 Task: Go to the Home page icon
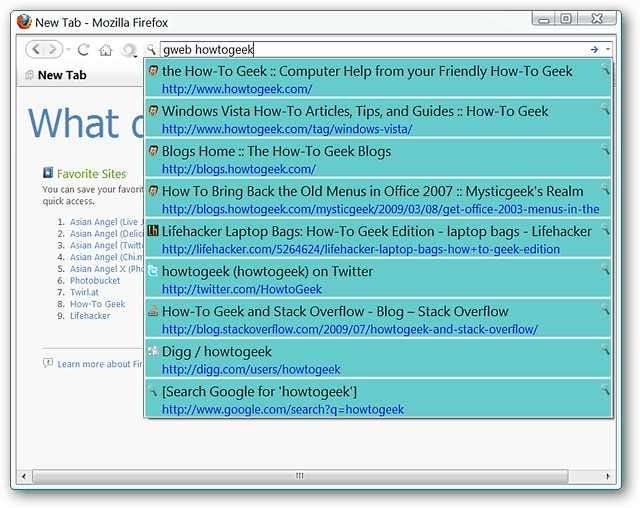pos(105,49)
